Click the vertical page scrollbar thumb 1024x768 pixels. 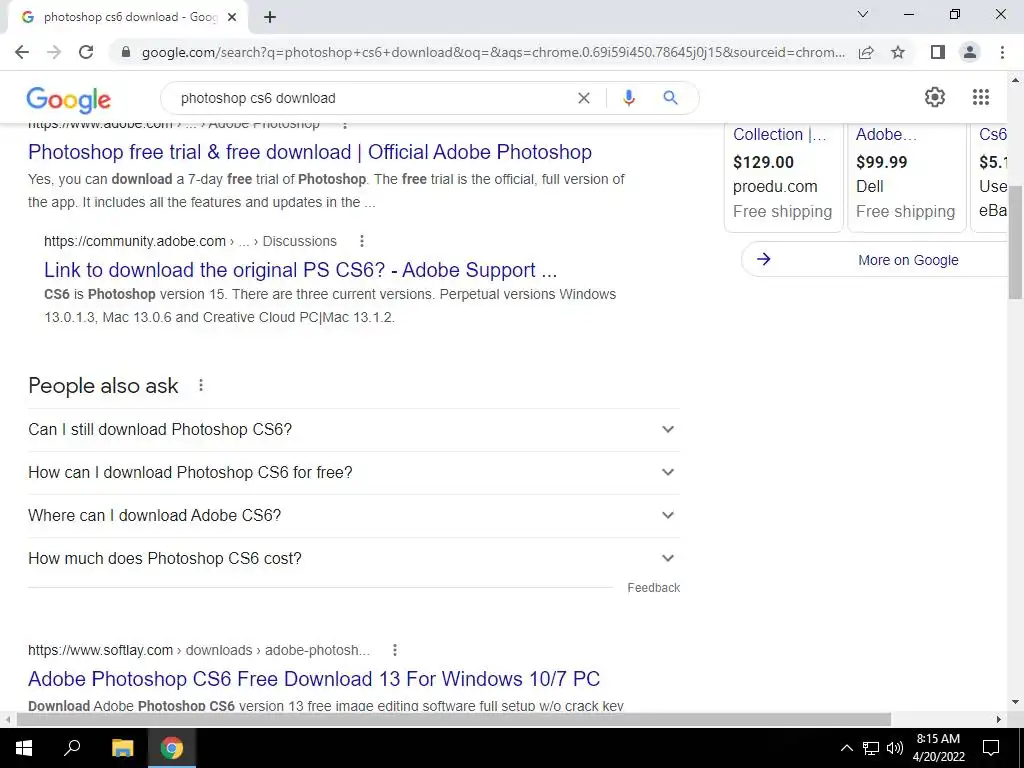pos(1015,242)
